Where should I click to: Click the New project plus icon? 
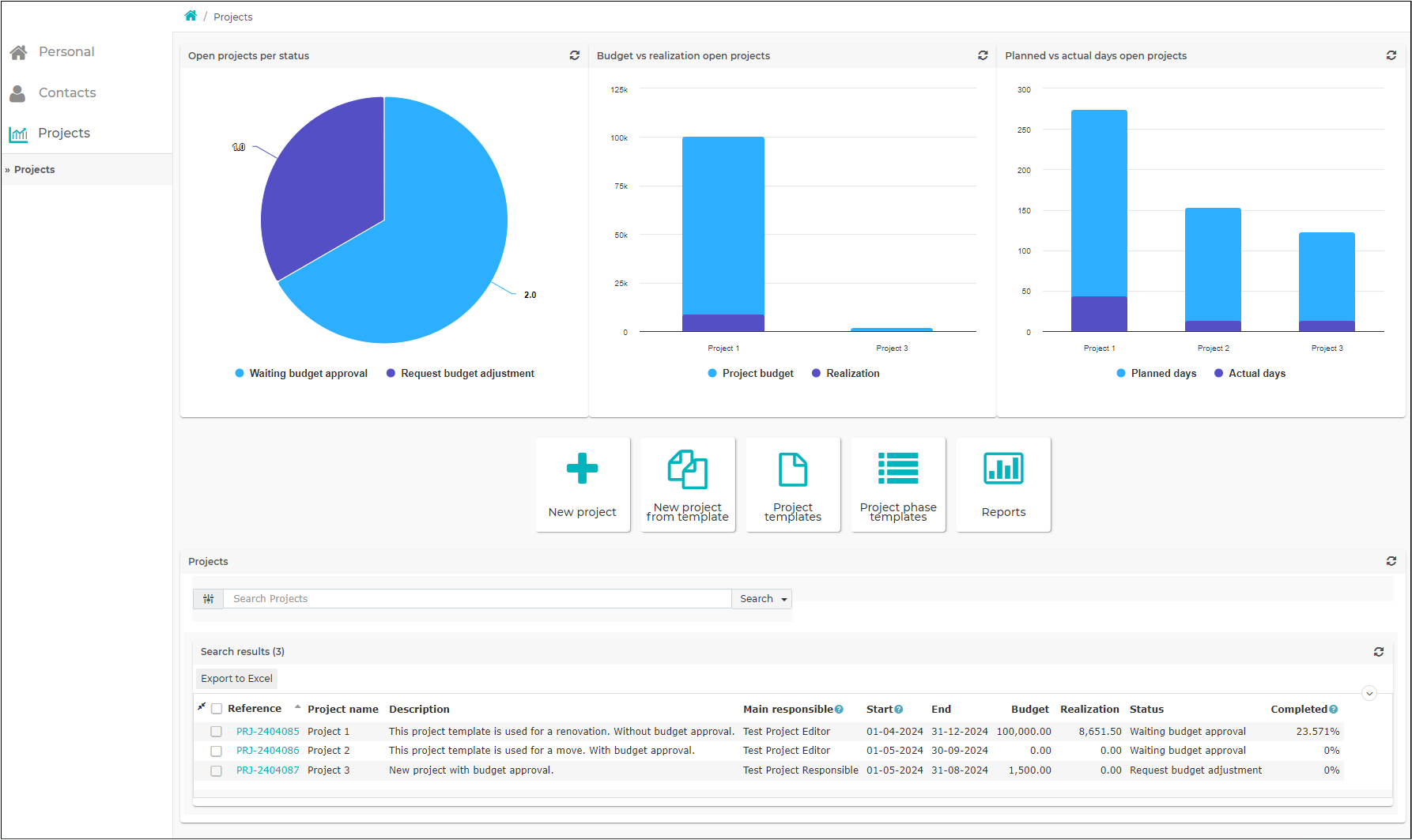pos(583,469)
